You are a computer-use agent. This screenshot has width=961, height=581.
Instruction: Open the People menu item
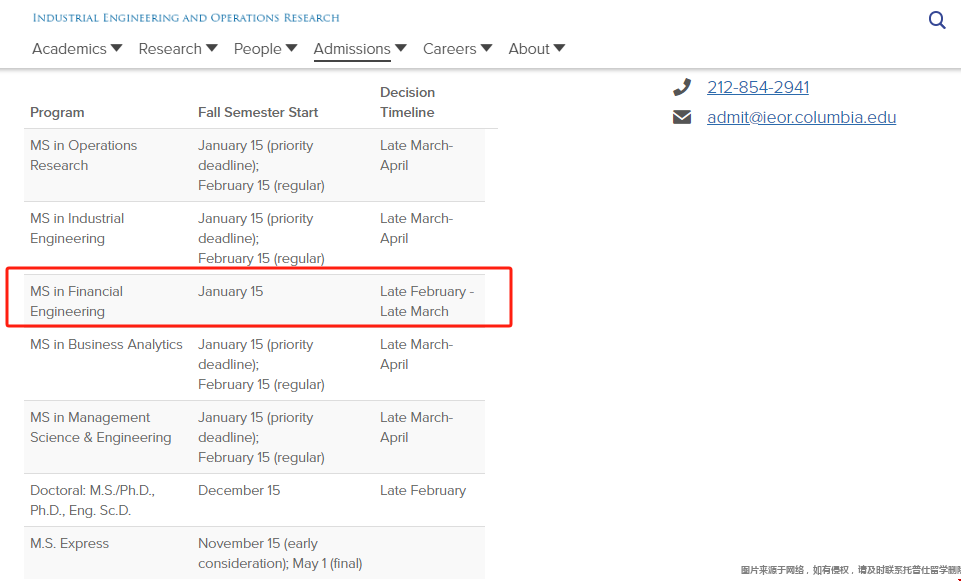[x=257, y=49]
